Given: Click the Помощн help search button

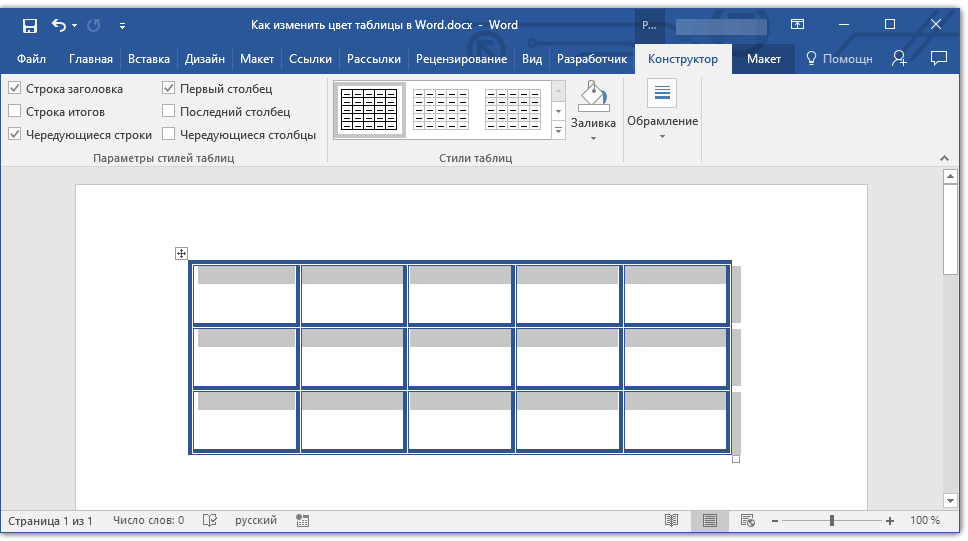Looking at the screenshot, I should click(x=839, y=59).
